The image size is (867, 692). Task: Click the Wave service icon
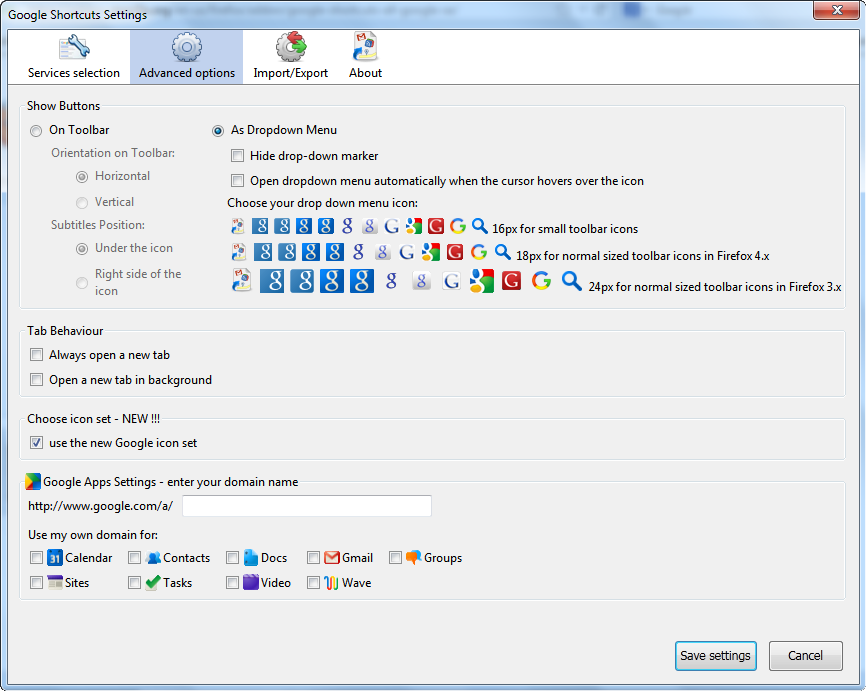coord(331,583)
